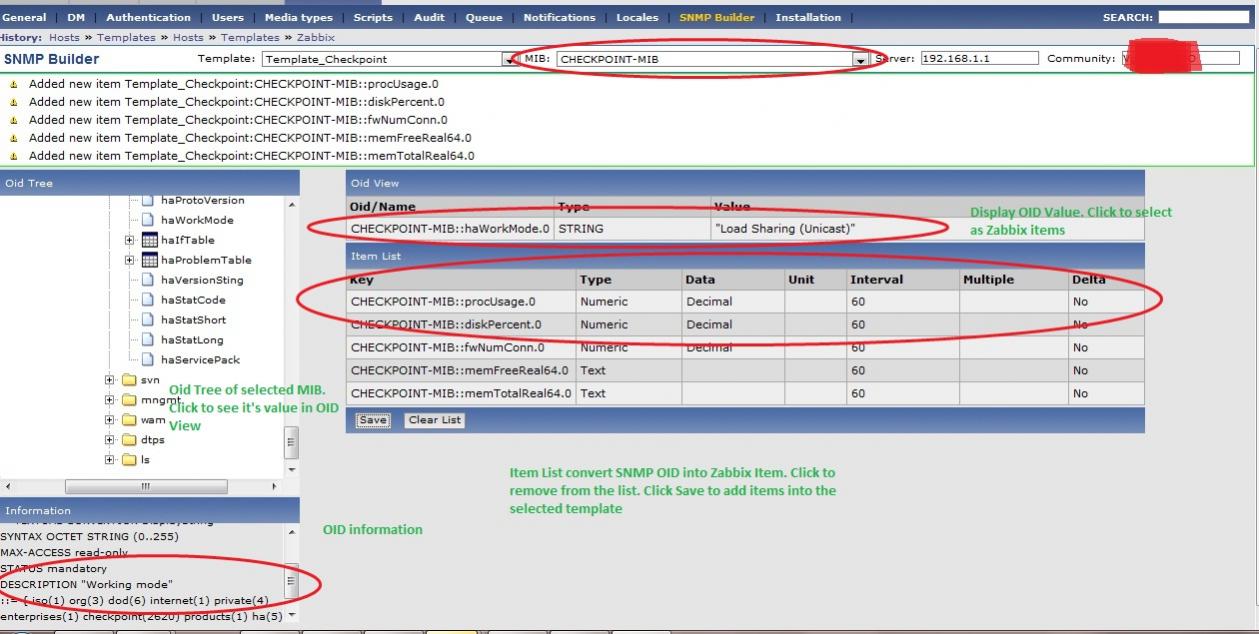Expand the mngmt folder node
1259x634 pixels.
[x=110, y=400]
